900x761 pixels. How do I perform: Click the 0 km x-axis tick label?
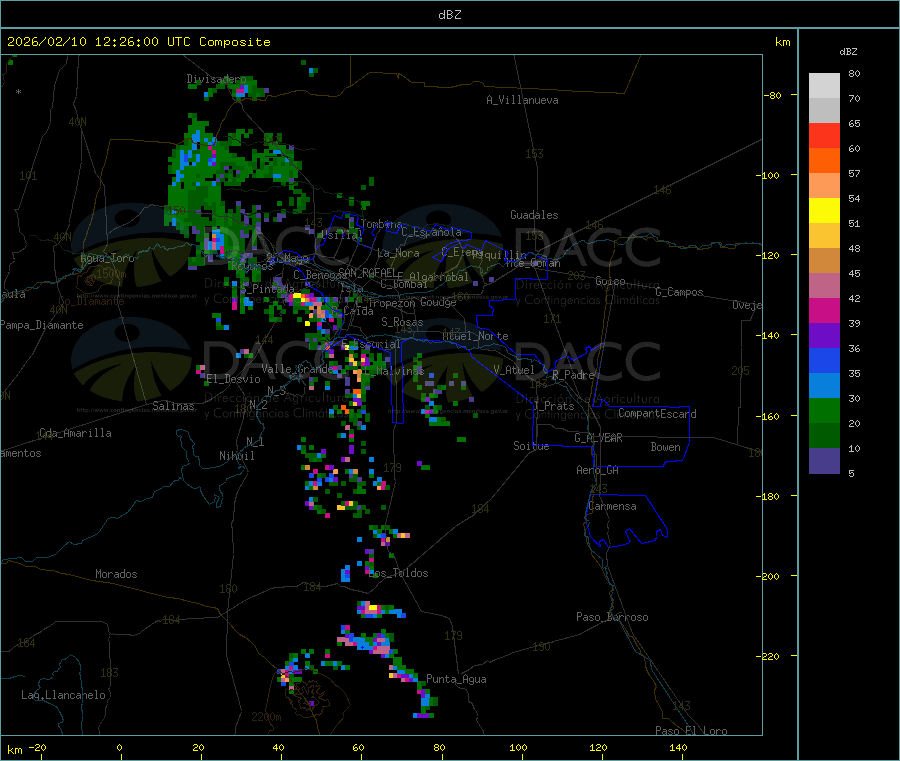click(119, 747)
